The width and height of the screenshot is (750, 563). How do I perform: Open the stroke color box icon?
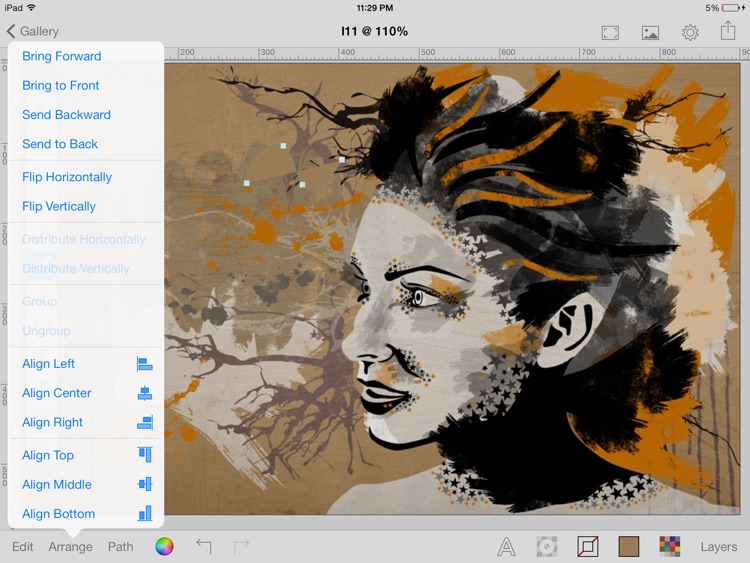point(588,547)
